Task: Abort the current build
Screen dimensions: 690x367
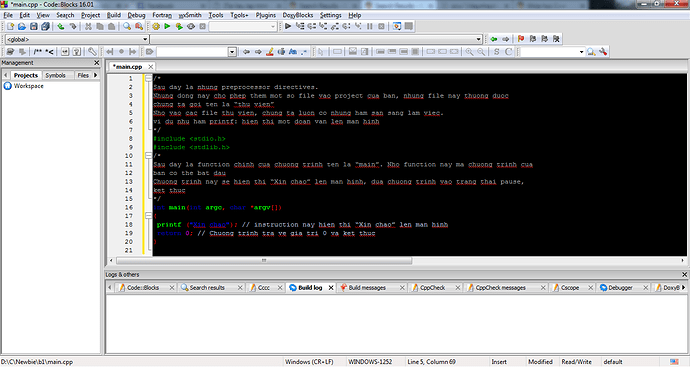Action: coord(202,26)
